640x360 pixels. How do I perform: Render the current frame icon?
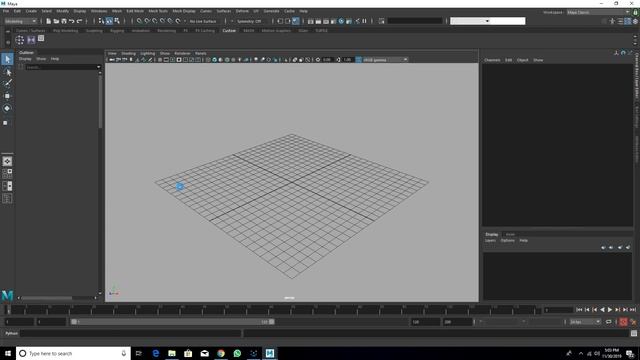click(318, 21)
